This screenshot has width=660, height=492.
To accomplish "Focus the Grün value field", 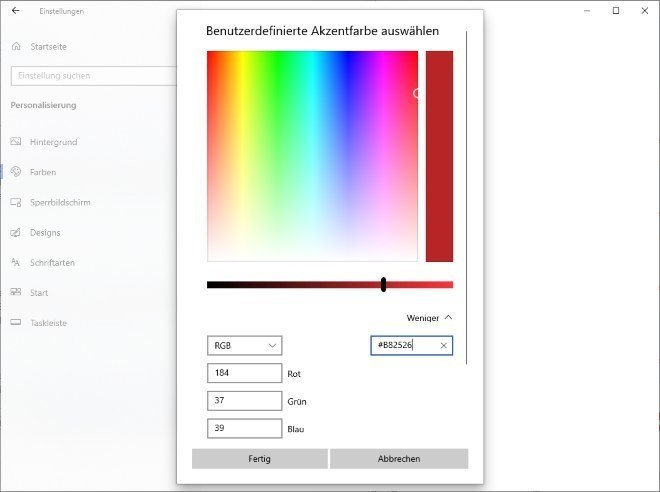I will [244, 401].
